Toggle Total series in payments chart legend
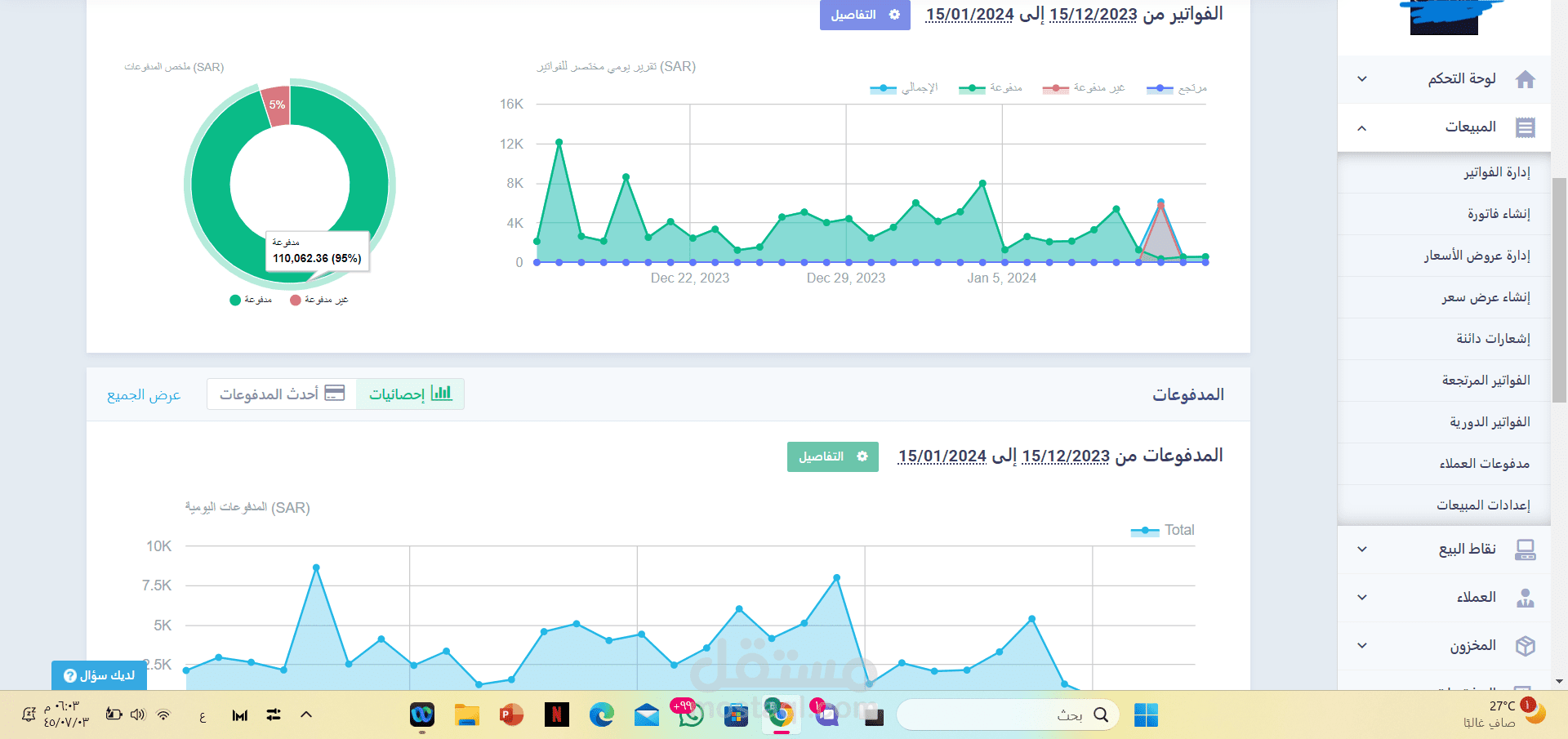The image size is (1568, 739). click(x=1163, y=531)
